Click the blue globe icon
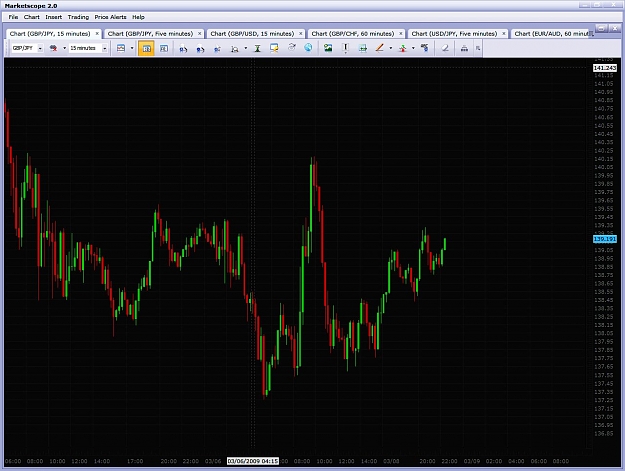The height and width of the screenshot is (471, 625). [x=308, y=48]
